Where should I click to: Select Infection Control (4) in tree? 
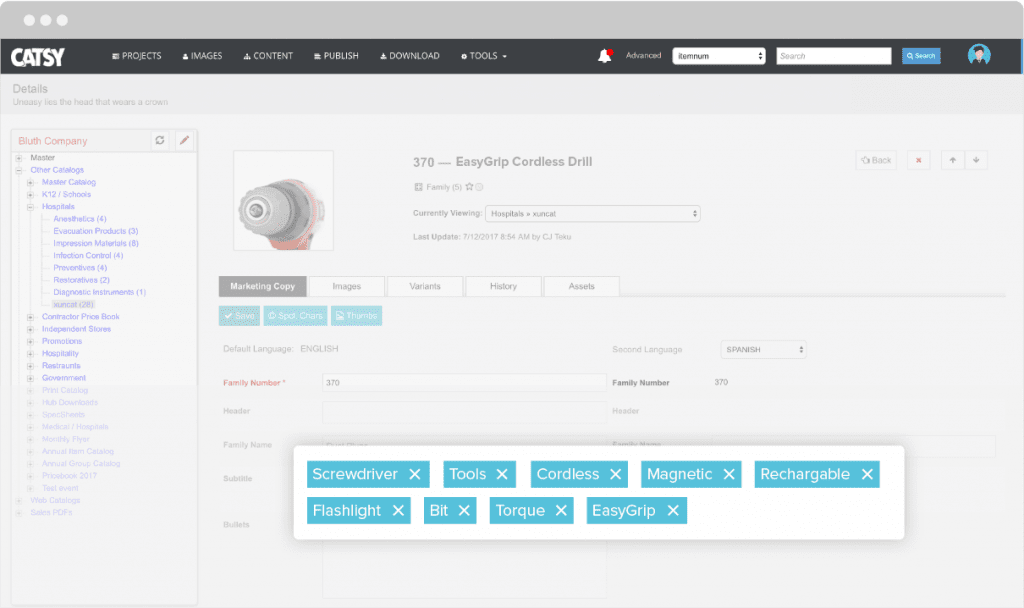pos(88,256)
